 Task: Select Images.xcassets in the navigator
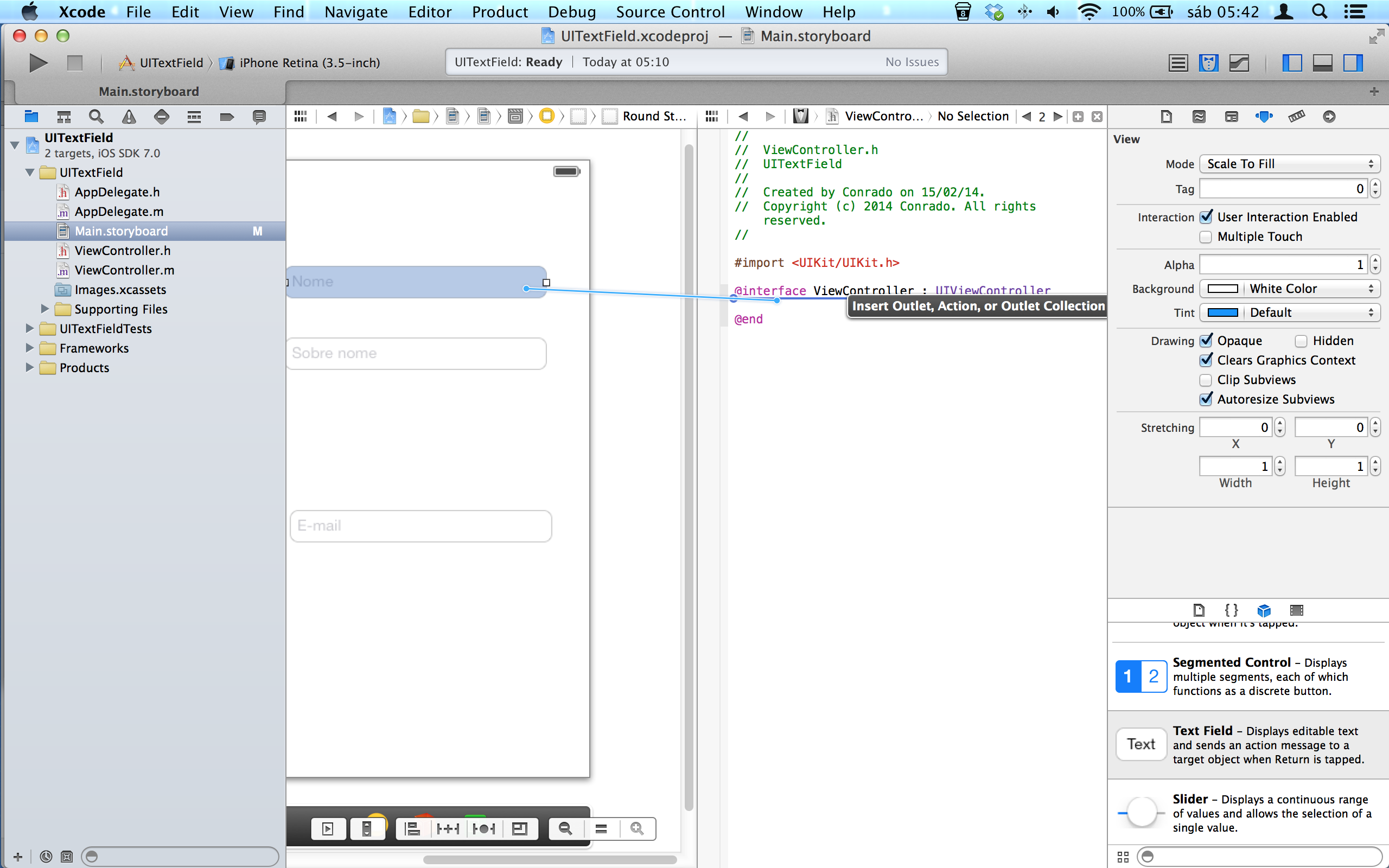tap(120, 289)
